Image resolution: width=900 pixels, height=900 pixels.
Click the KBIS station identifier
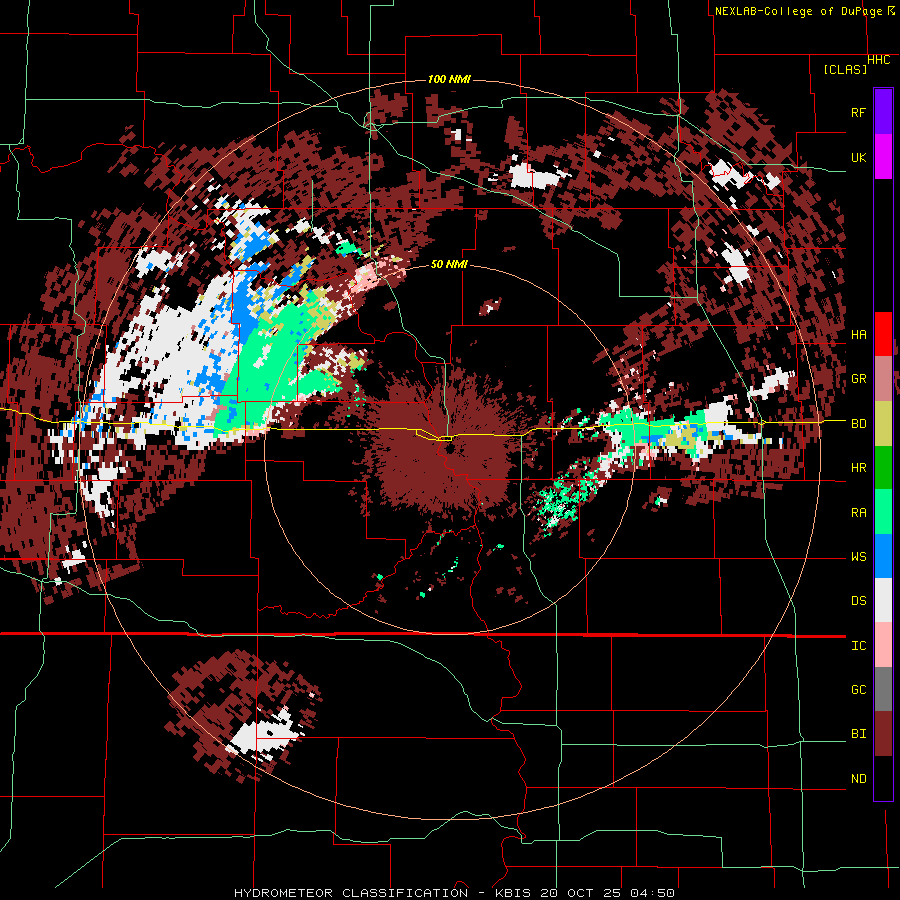point(513,893)
